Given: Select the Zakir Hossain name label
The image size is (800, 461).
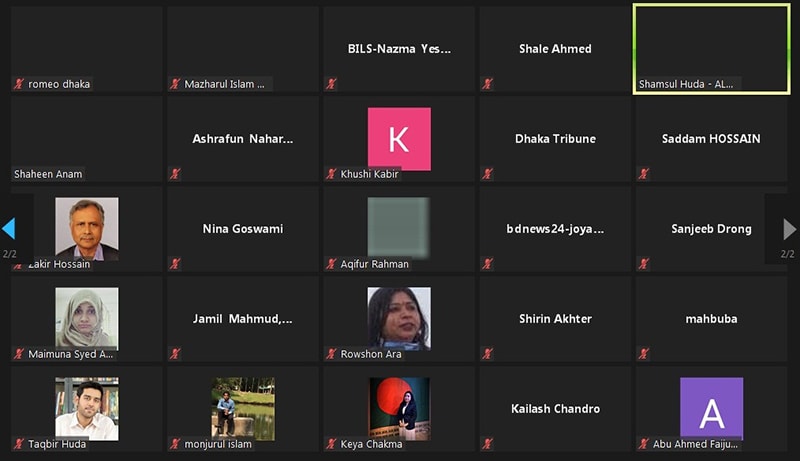Looking at the screenshot, I should click(x=59, y=264).
